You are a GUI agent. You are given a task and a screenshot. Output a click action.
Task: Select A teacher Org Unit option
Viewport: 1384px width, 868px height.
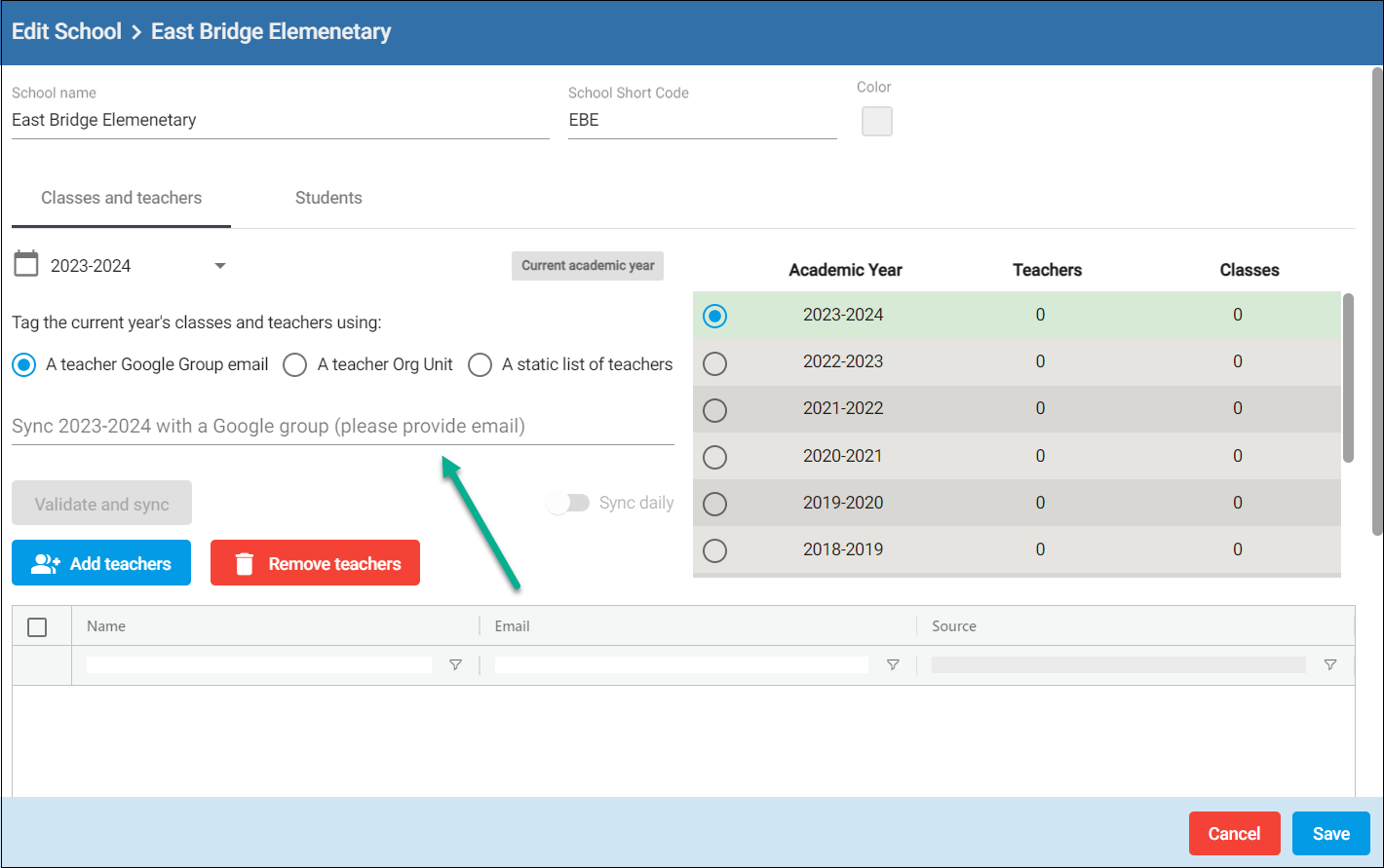tap(294, 364)
